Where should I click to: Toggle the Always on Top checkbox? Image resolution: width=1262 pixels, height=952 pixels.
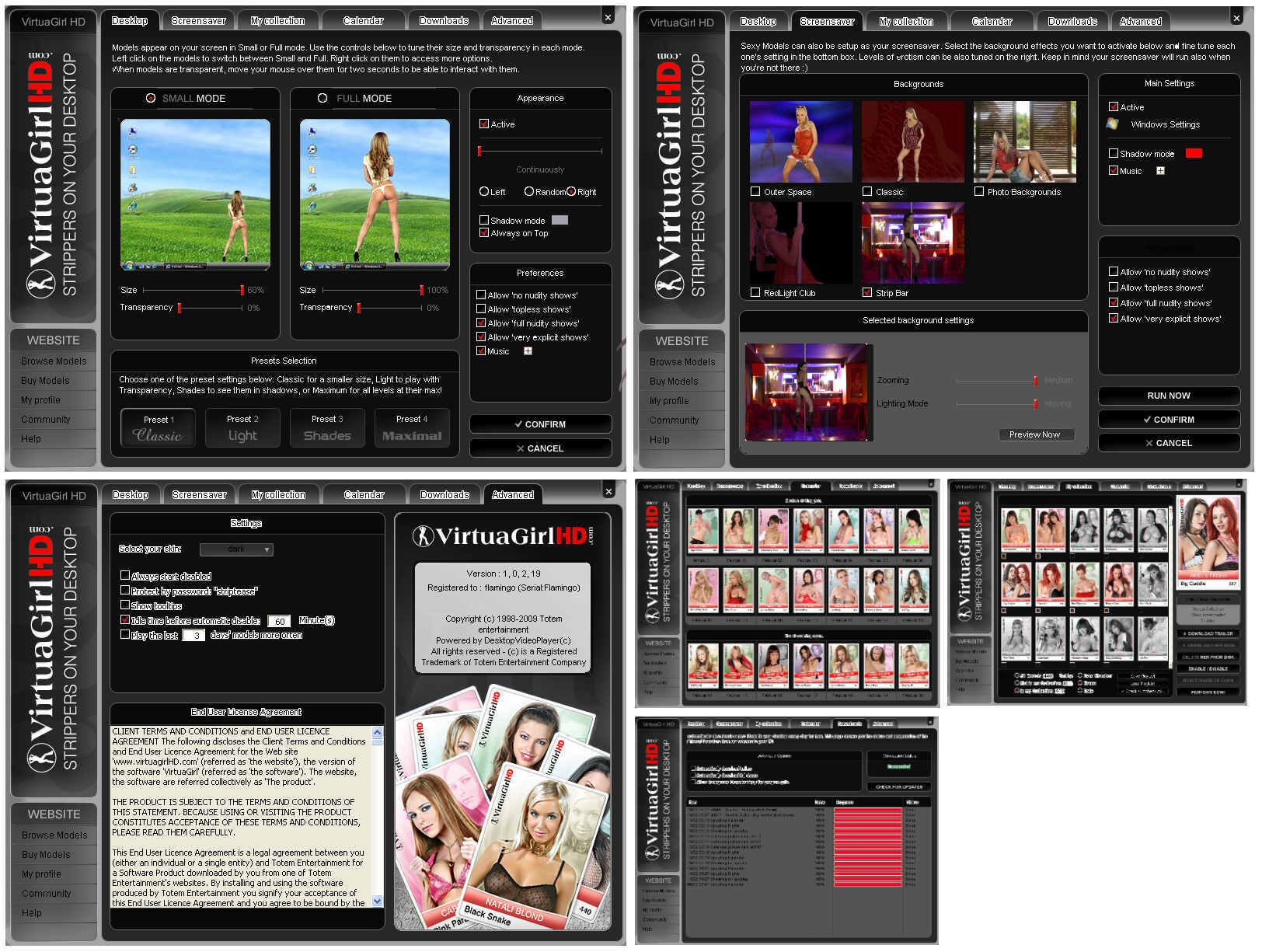click(484, 232)
